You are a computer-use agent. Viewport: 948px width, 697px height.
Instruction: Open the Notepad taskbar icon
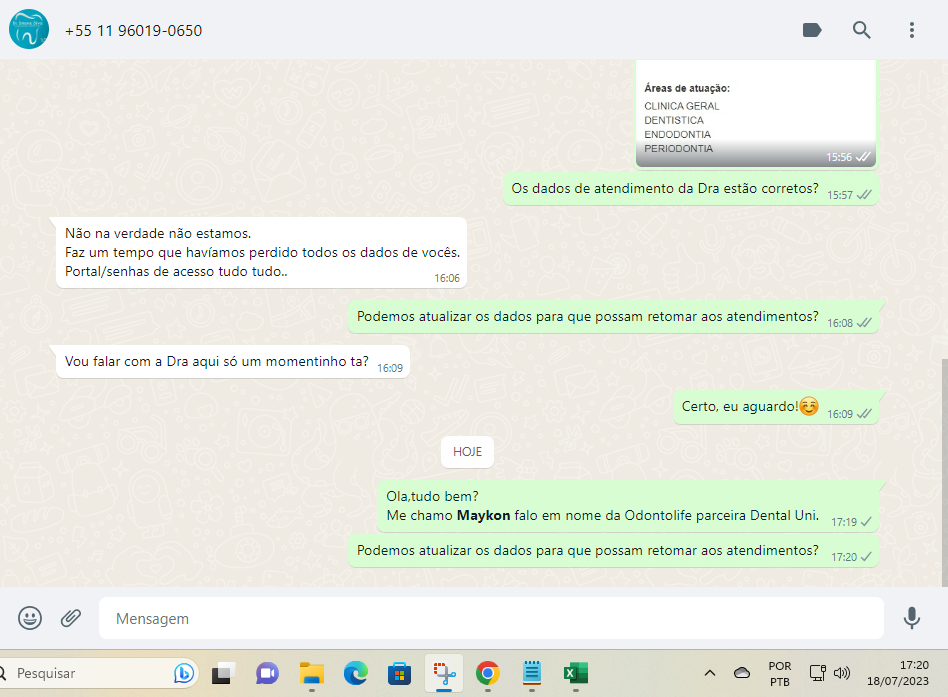pos(531,673)
